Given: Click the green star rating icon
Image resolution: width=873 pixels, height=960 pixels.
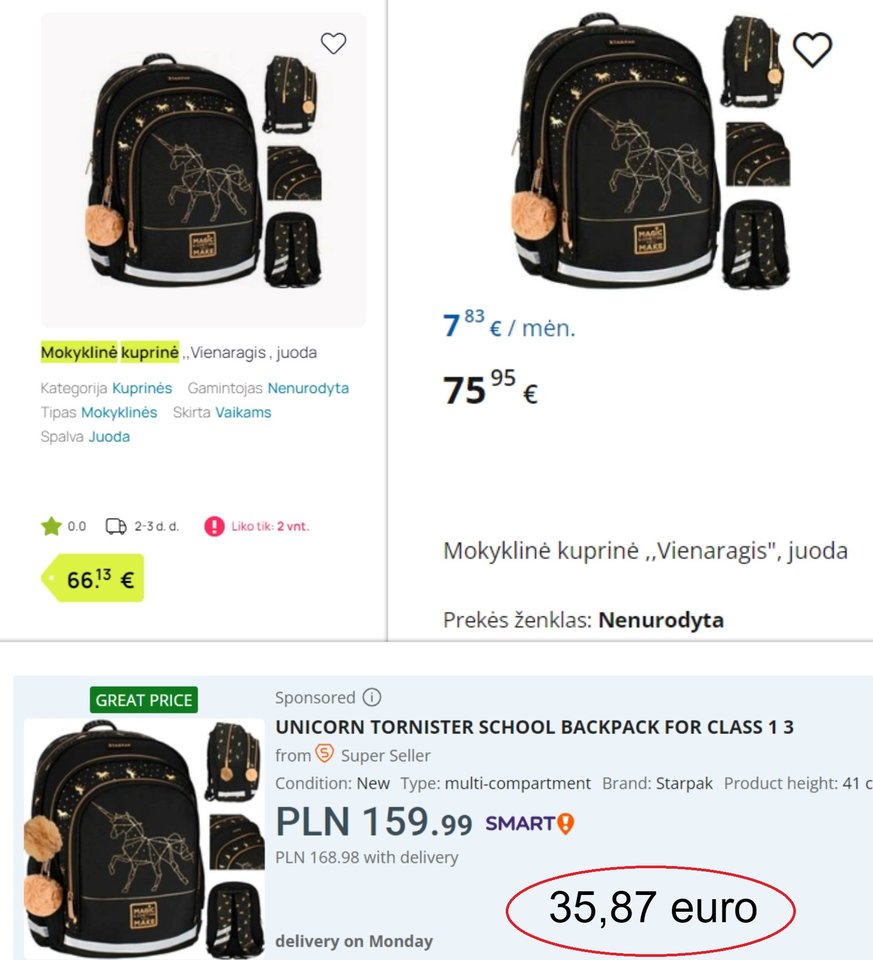Looking at the screenshot, I should (x=51, y=526).
